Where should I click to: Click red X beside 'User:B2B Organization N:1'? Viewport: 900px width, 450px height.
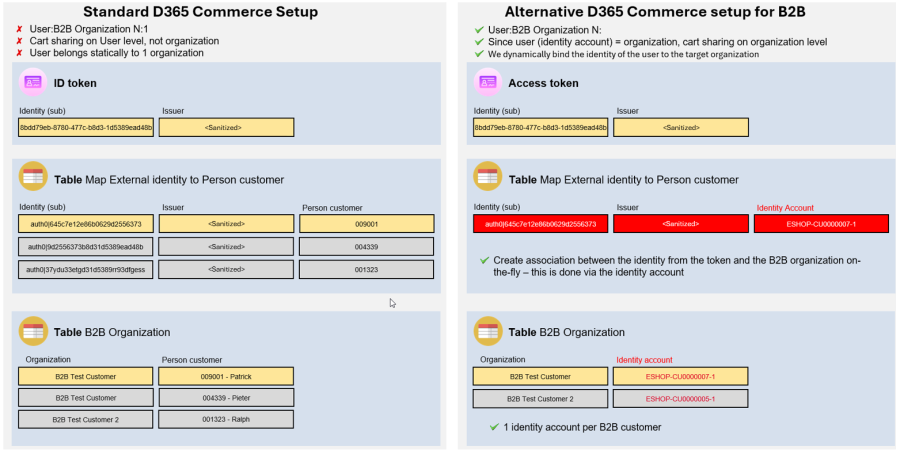pyautogui.click(x=19, y=28)
